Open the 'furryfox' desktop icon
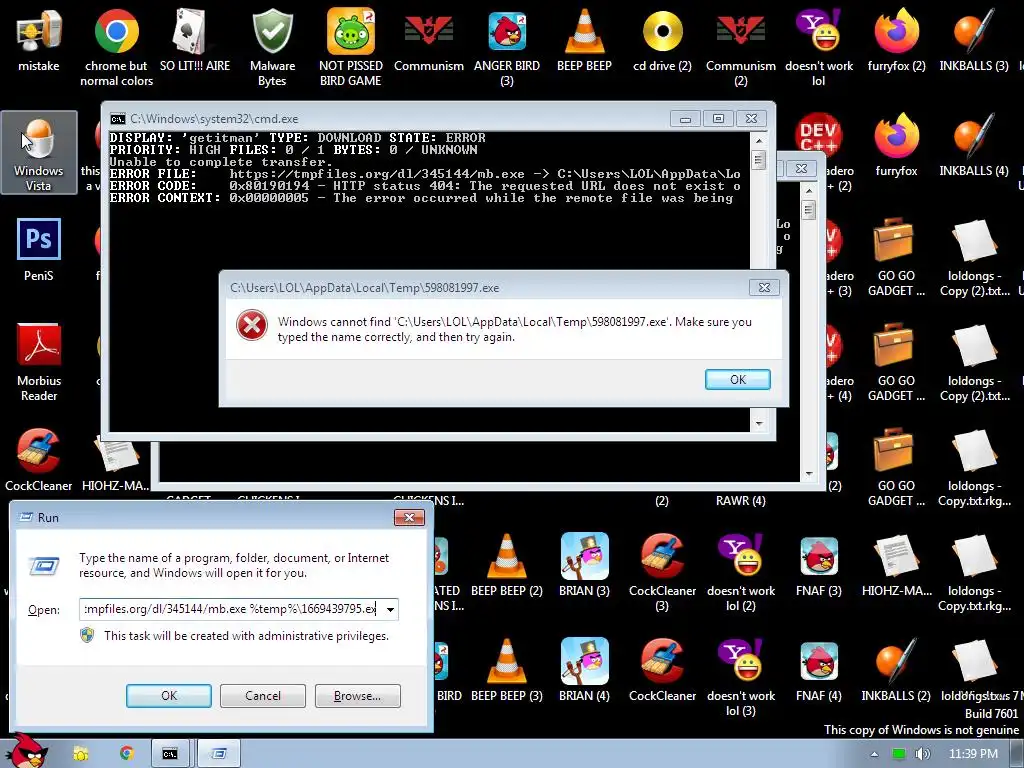1024x768 pixels. pyautogui.click(x=897, y=145)
